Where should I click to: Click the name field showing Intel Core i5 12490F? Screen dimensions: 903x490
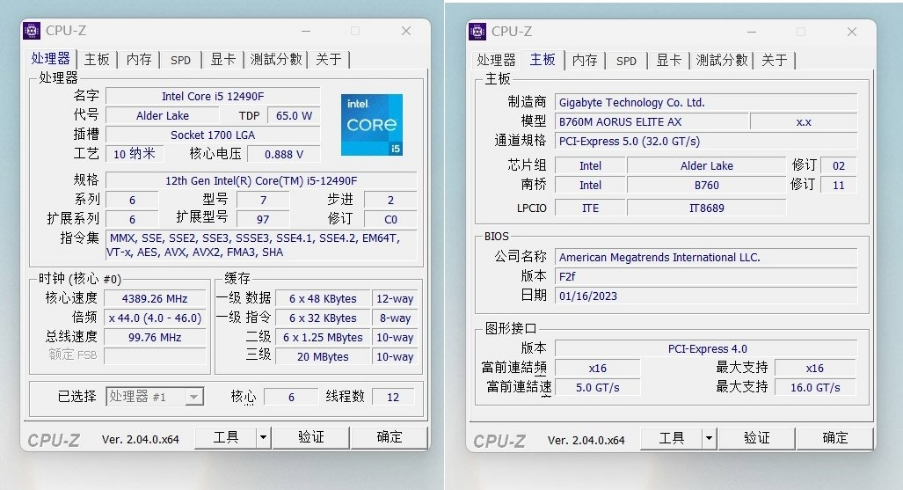tap(212, 96)
